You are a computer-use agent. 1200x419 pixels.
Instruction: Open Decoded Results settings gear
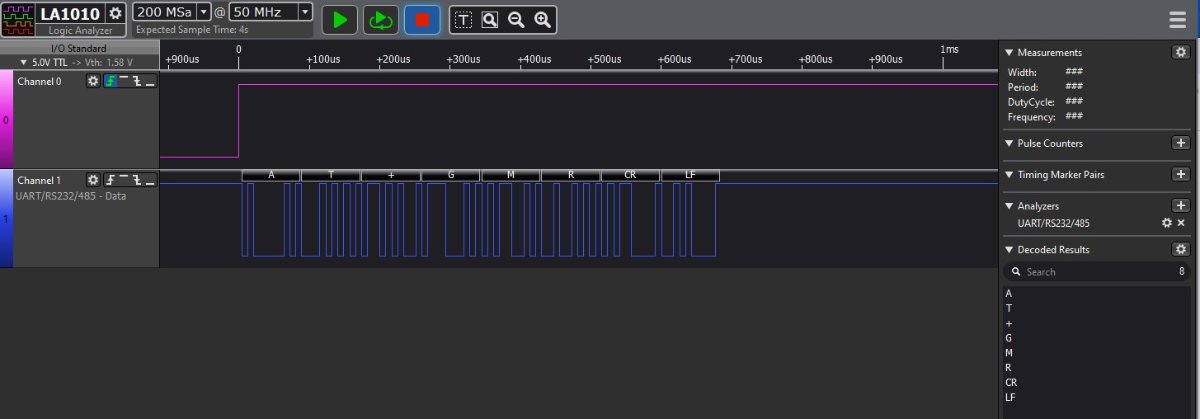(1180, 249)
